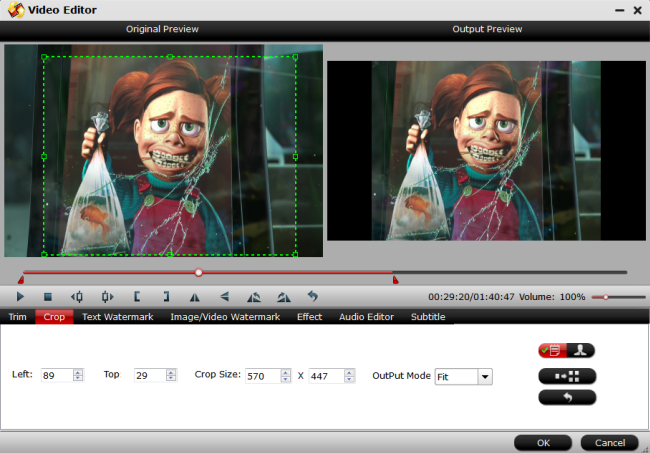Select the Crop tab
Screen dimensions: 650x453
pos(54,317)
